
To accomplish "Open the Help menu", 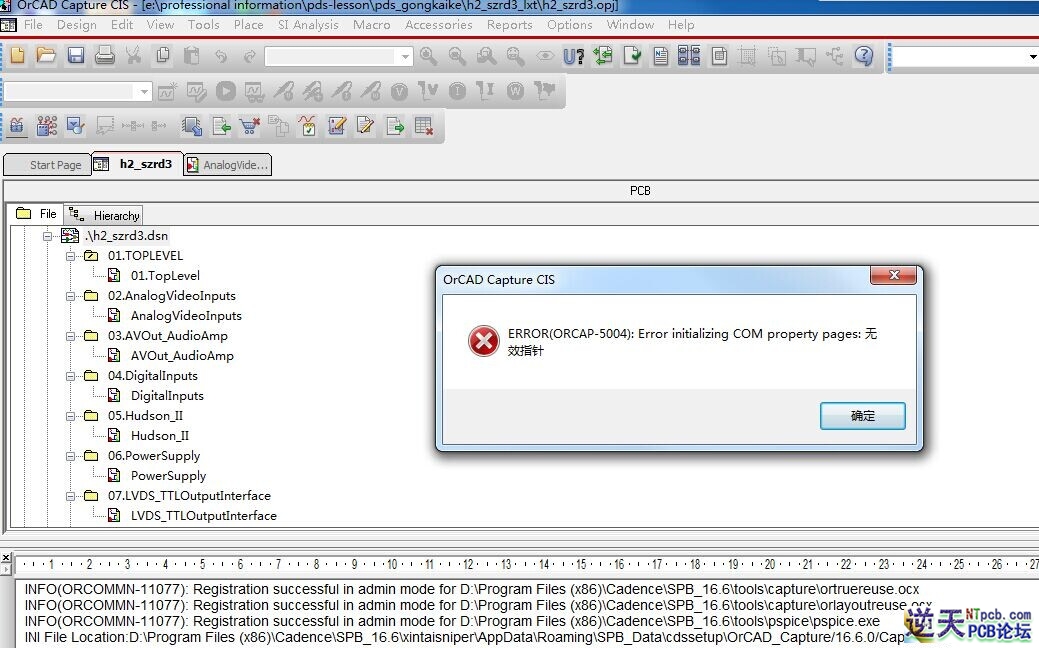I will [681, 25].
